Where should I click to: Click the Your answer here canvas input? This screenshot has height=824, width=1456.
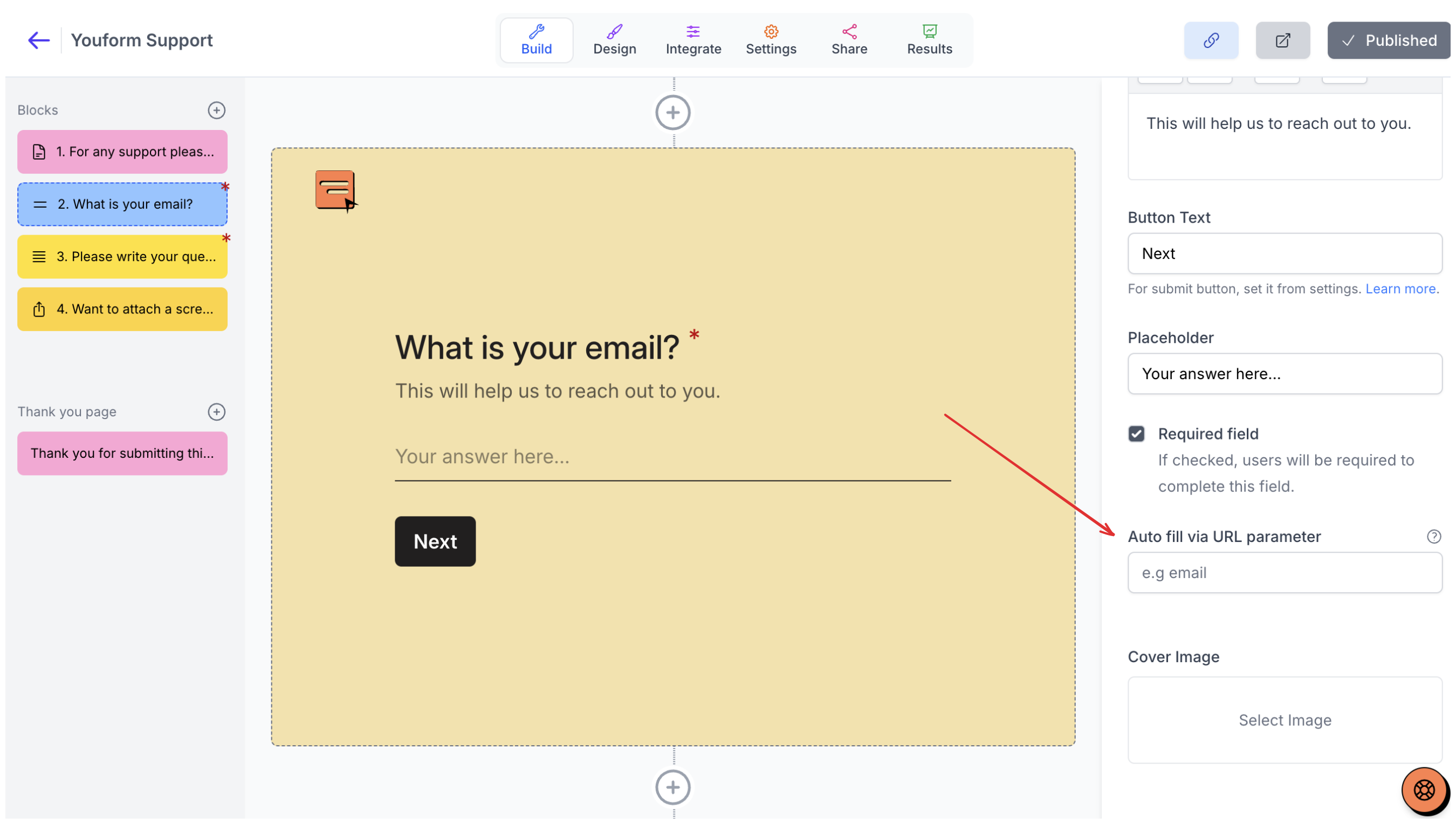coord(672,457)
